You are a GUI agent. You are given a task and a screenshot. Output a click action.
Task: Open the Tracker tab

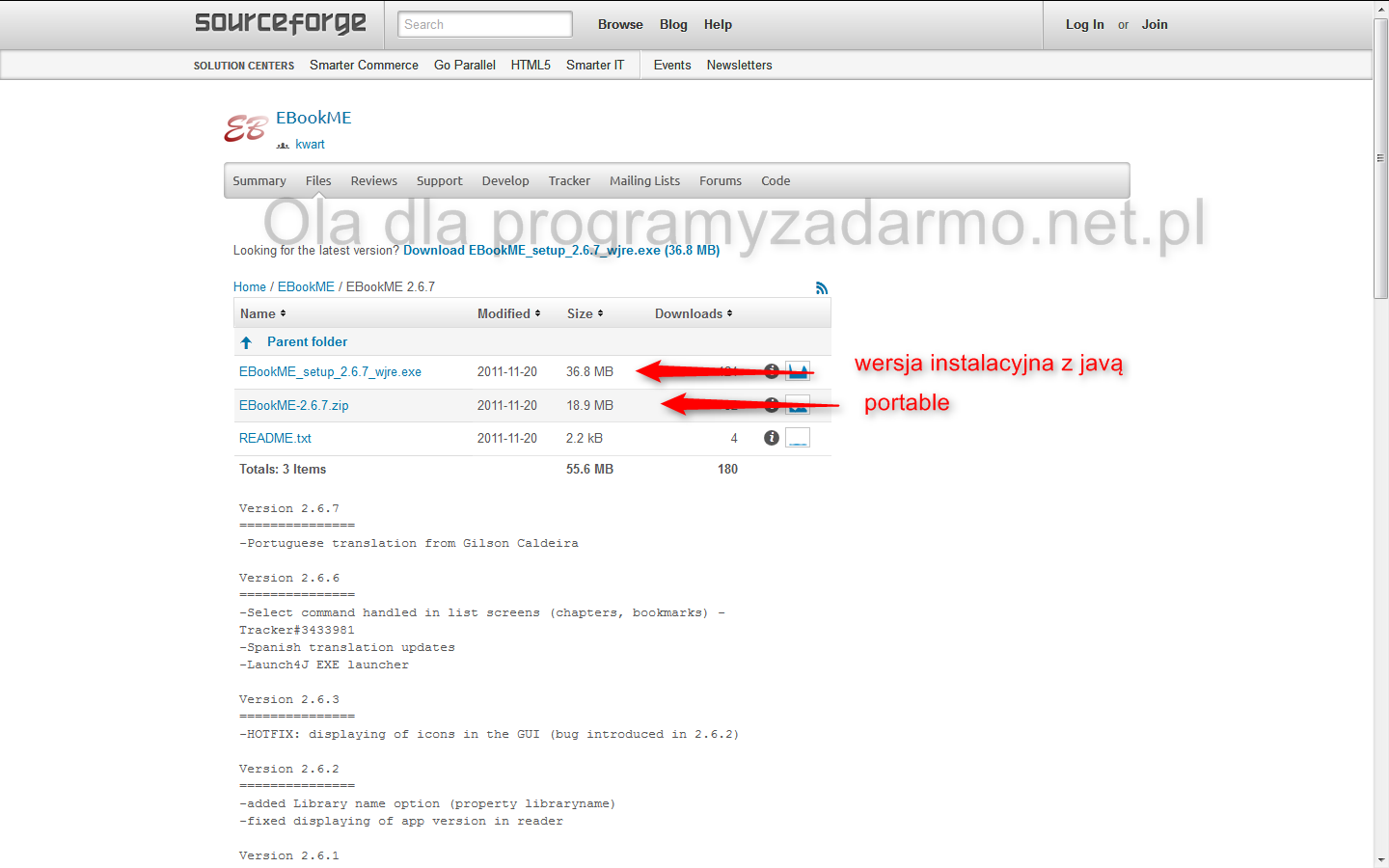[x=569, y=180]
